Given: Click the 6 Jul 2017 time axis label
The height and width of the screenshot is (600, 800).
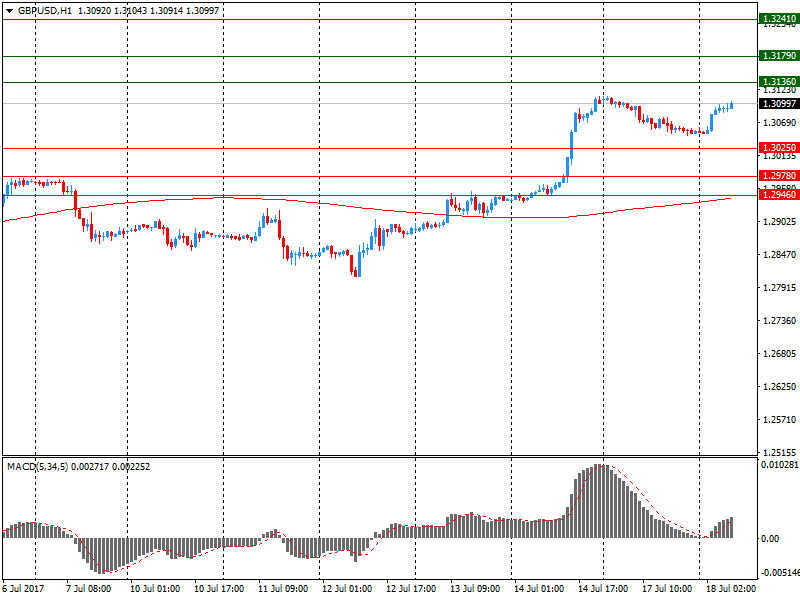Looking at the screenshot, I should coord(23,589).
